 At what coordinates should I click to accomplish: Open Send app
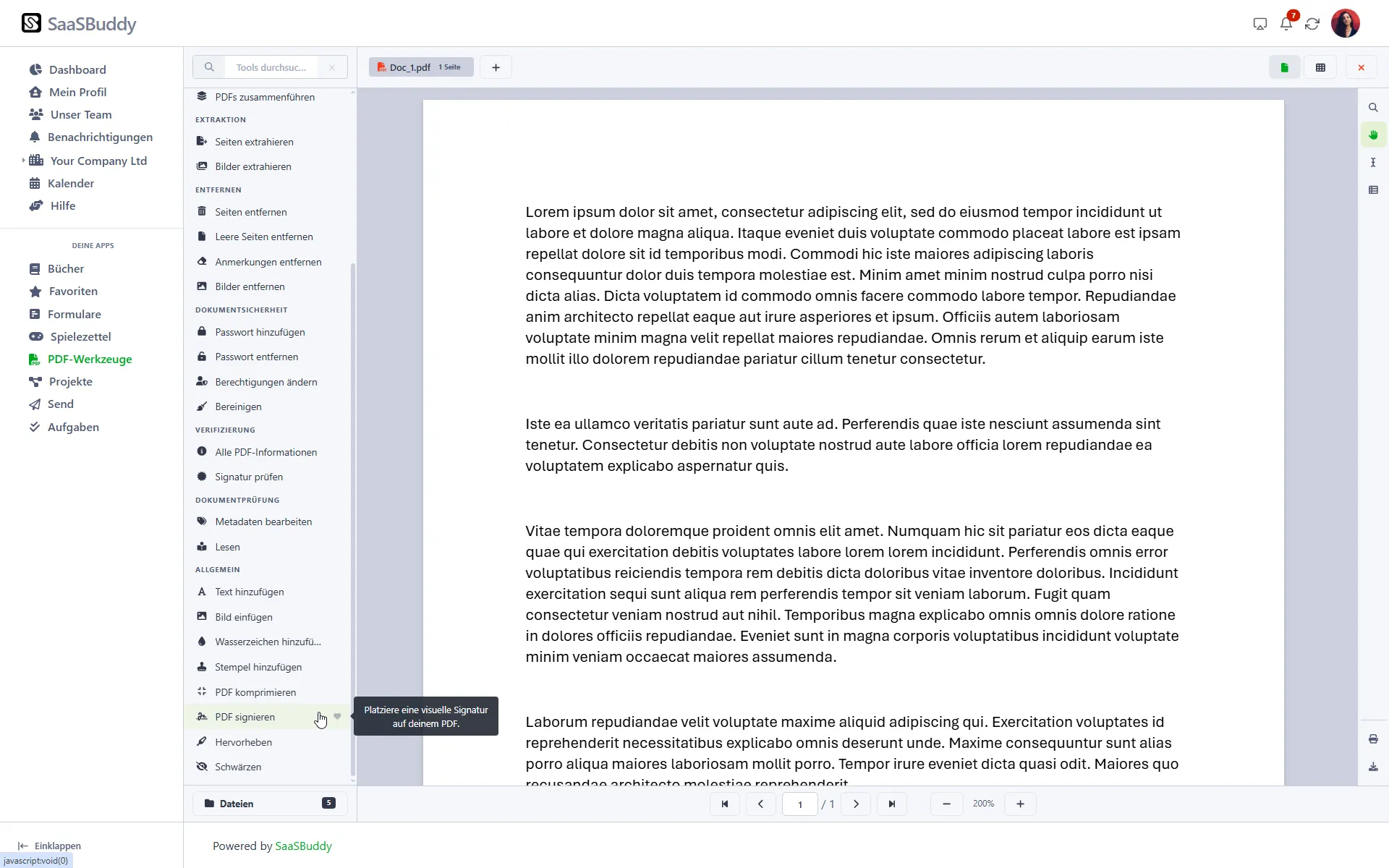51,404
